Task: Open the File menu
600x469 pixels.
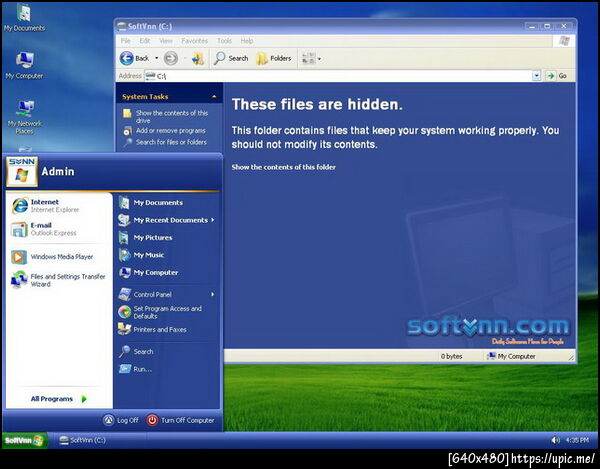Action: pyautogui.click(x=126, y=41)
